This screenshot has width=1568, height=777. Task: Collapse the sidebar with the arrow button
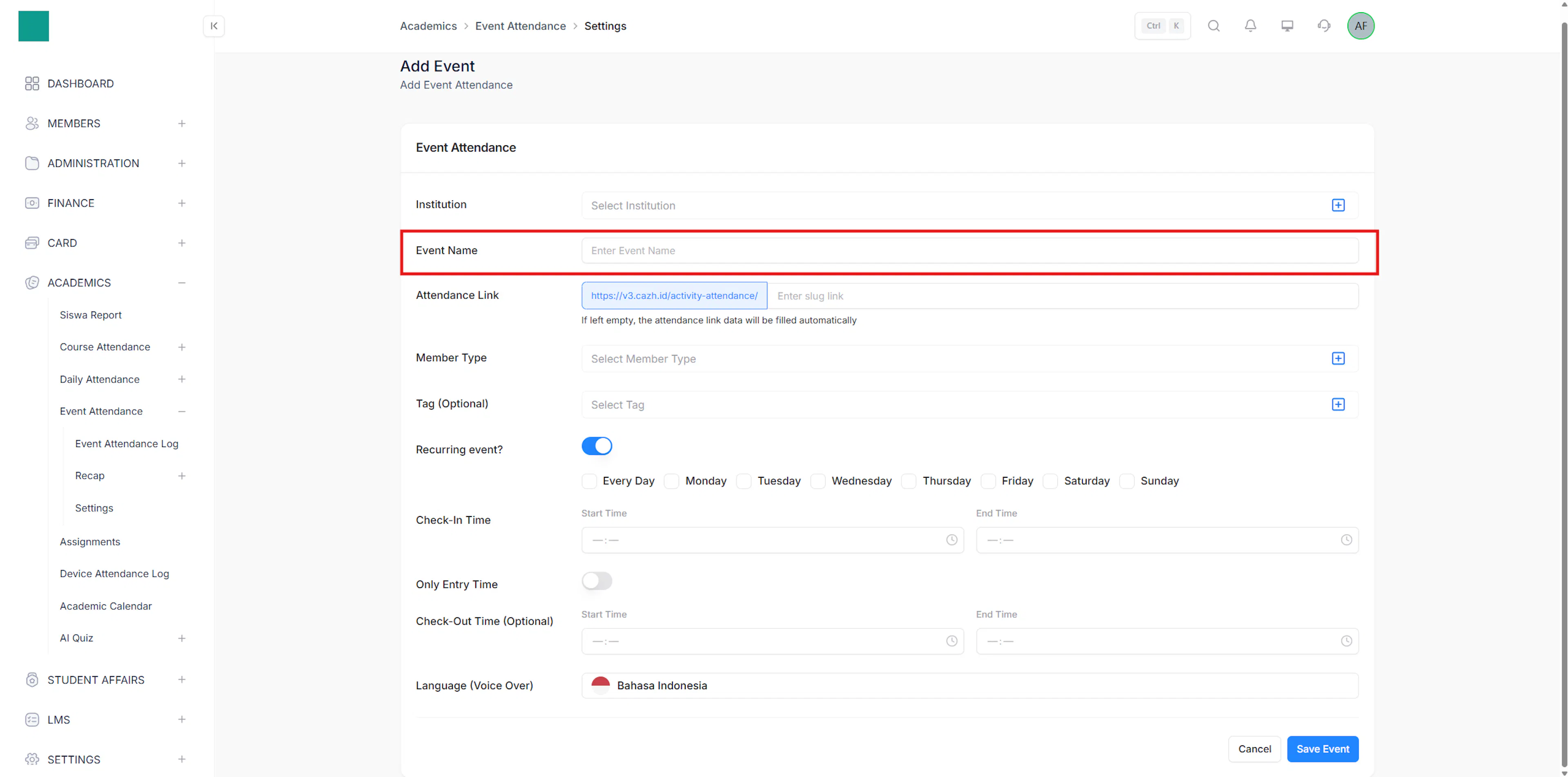click(214, 26)
